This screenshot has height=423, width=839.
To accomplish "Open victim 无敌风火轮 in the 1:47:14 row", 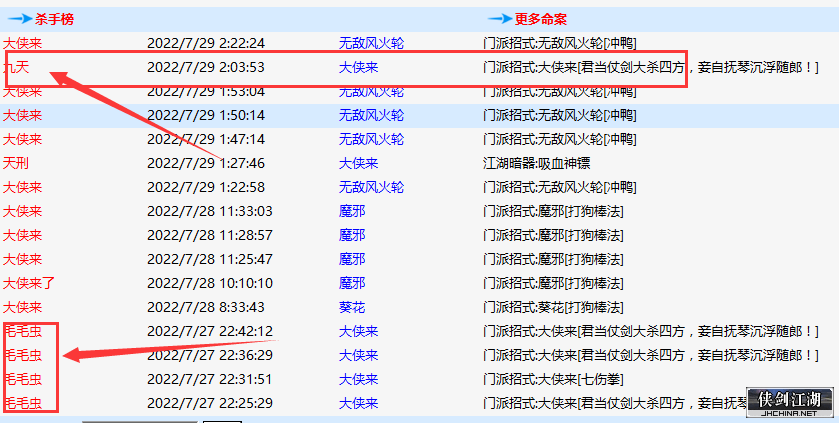I will tap(371, 140).
